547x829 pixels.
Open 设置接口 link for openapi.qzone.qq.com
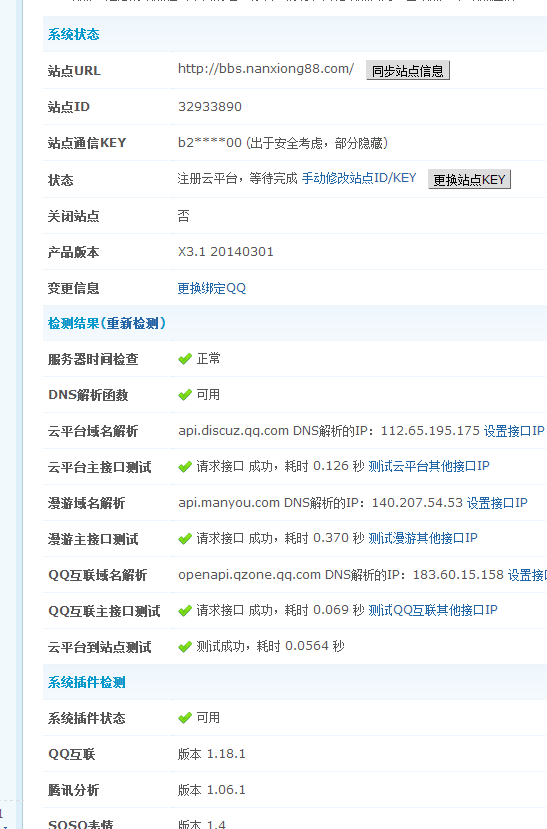[x=527, y=575]
